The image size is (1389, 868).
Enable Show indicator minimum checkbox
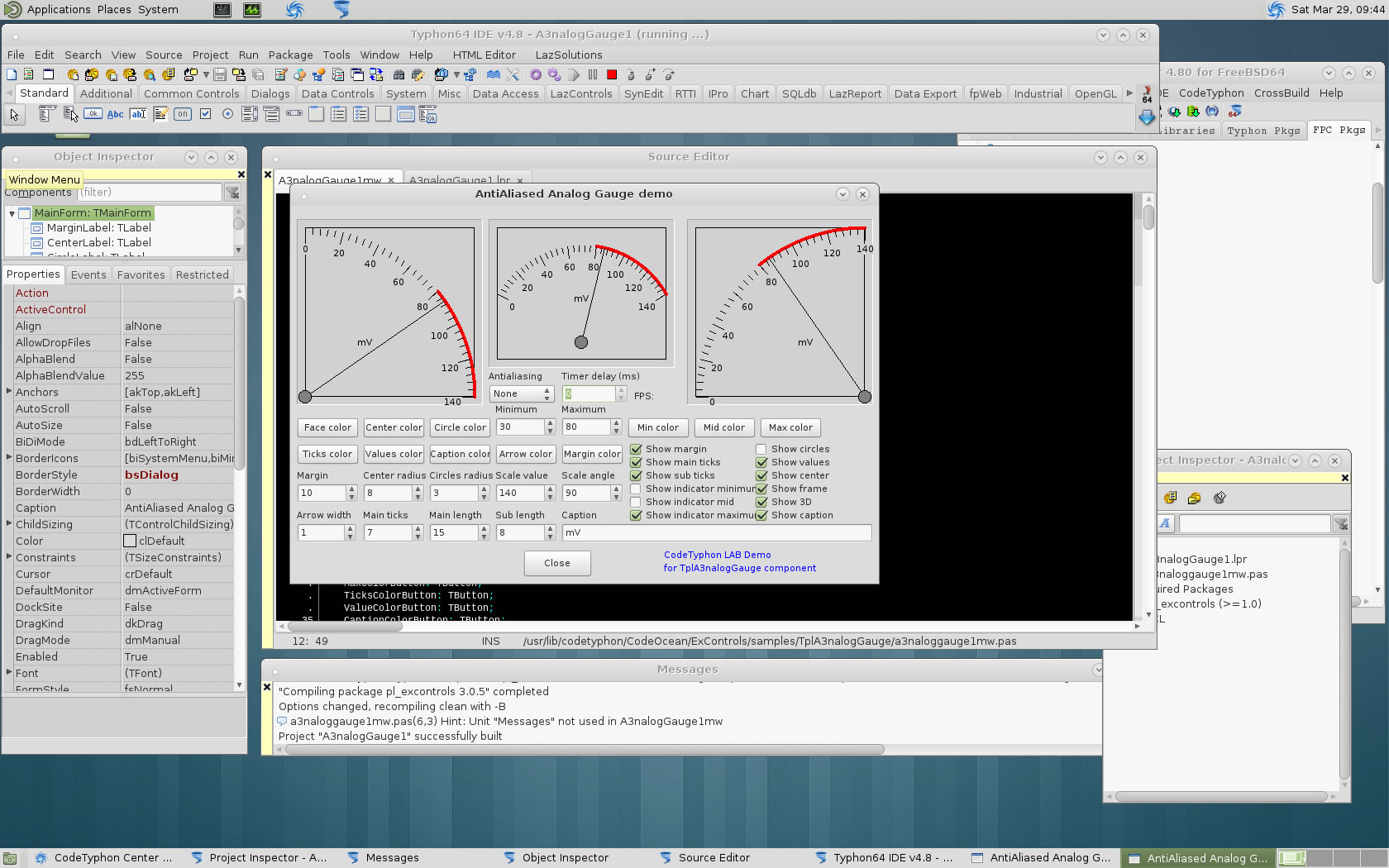[x=636, y=489]
